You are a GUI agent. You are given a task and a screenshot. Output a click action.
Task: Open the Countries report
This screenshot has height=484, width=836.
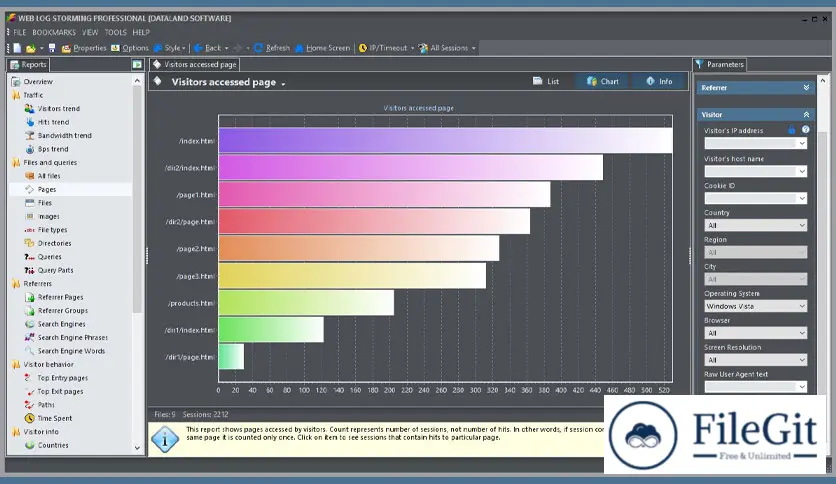click(52, 445)
